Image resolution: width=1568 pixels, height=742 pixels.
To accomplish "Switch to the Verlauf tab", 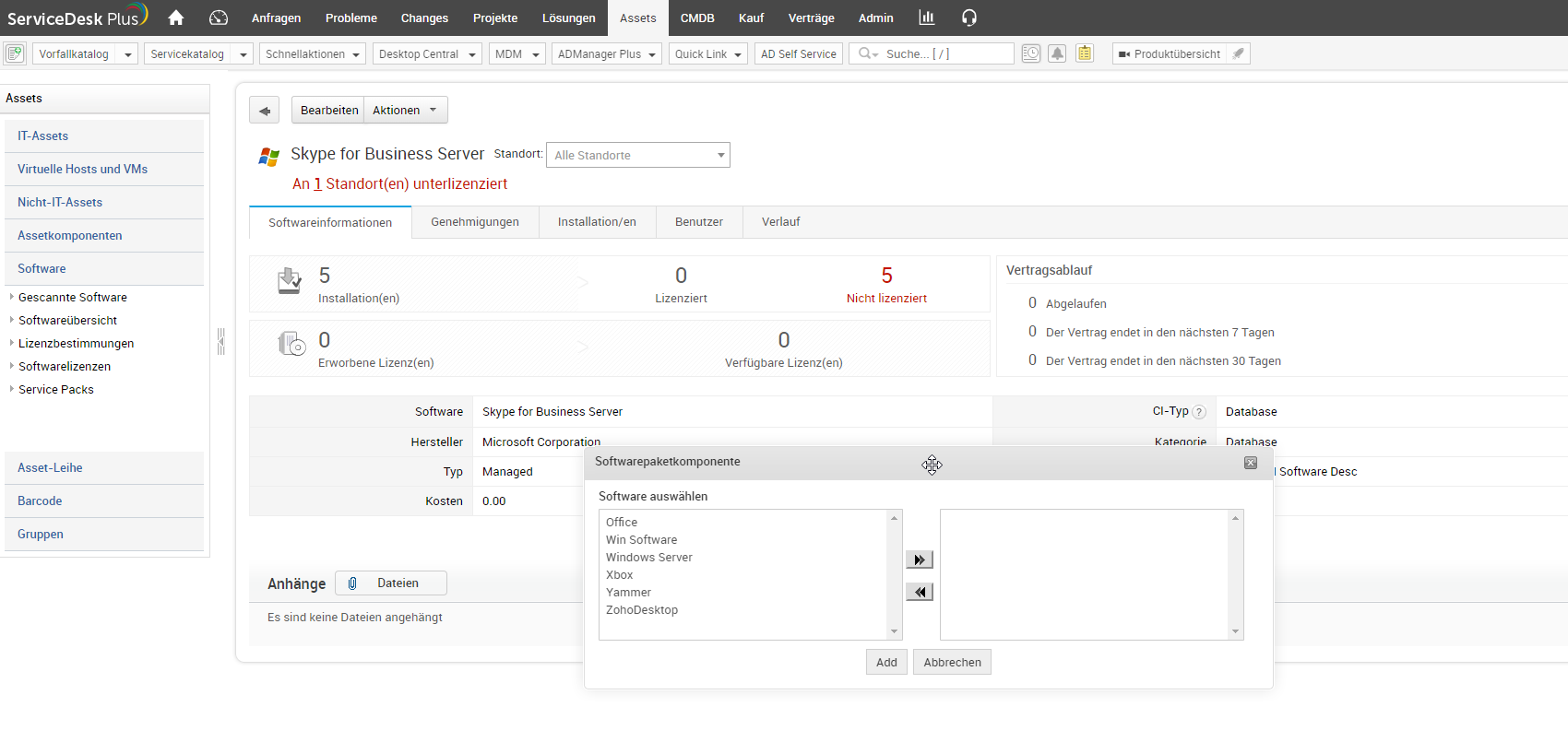I will pos(780,222).
